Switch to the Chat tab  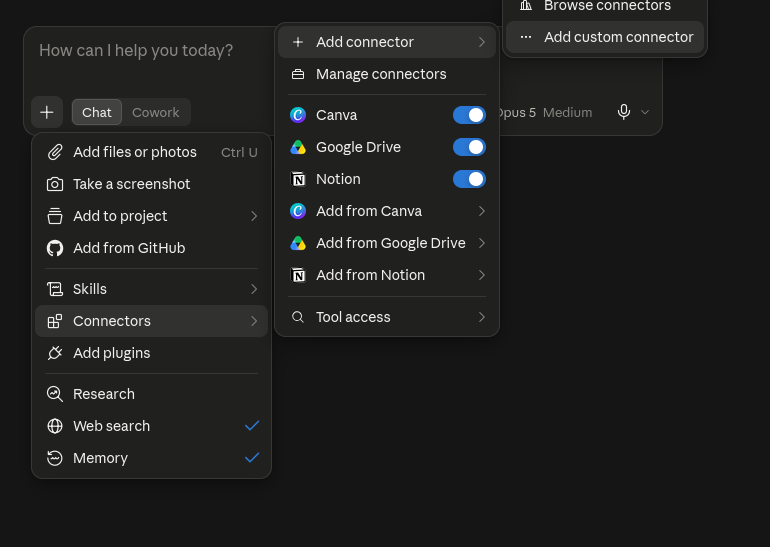pyautogui.click(x=97, y=112)
